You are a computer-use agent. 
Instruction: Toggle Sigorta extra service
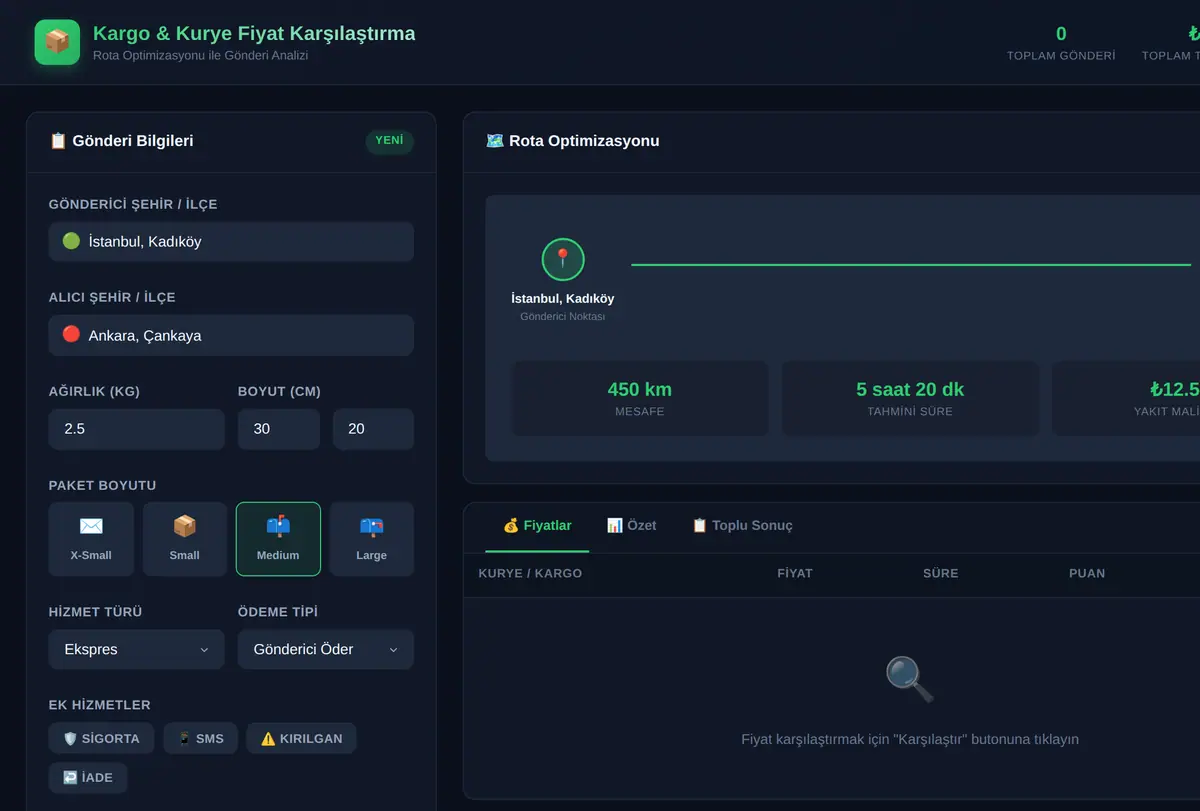tap(101, 739)
